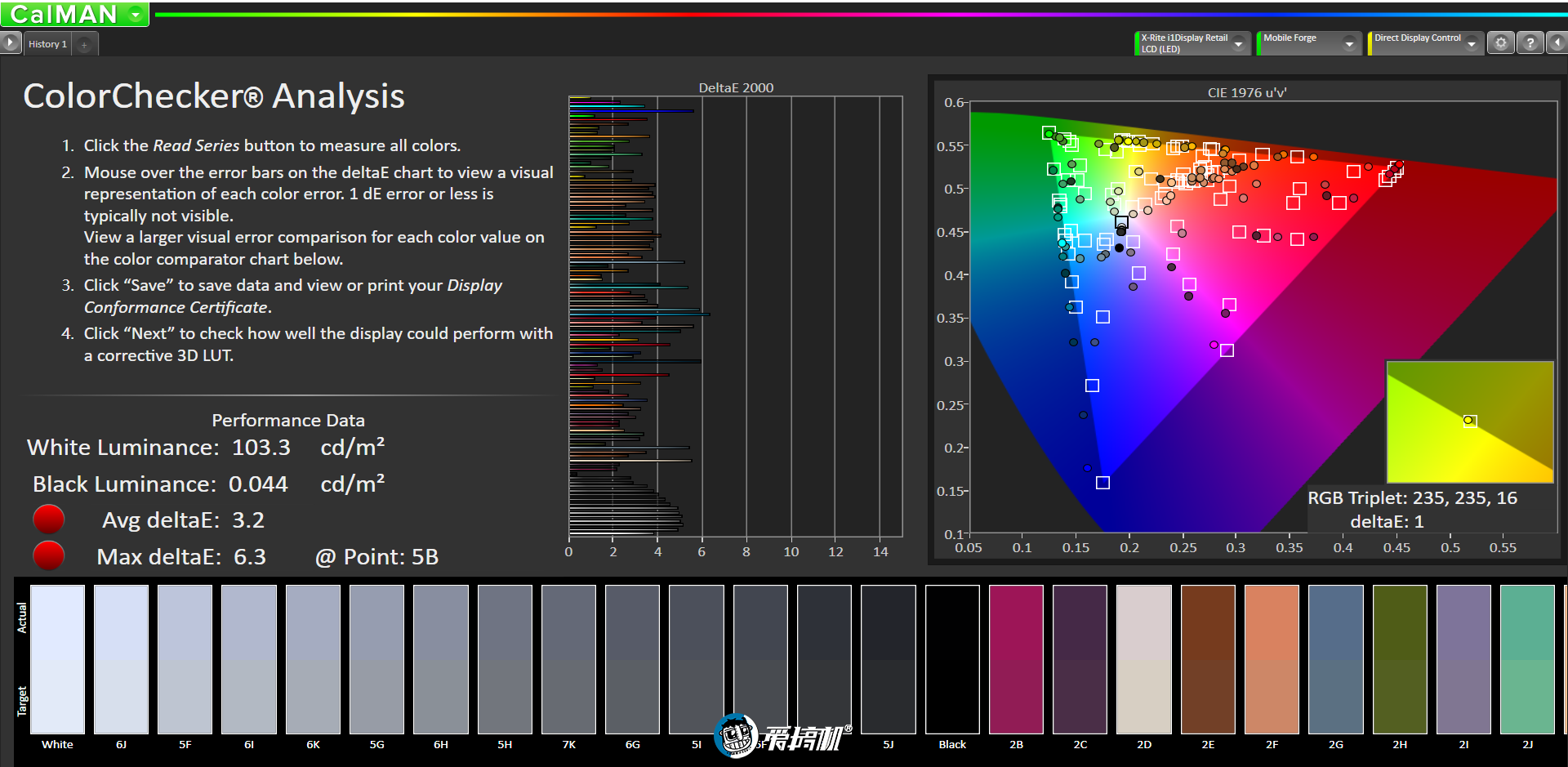Viewport: 1568px width, 767px height.
Task: Choose the 2J teal color swatch
Action: tap(1527, 658)
